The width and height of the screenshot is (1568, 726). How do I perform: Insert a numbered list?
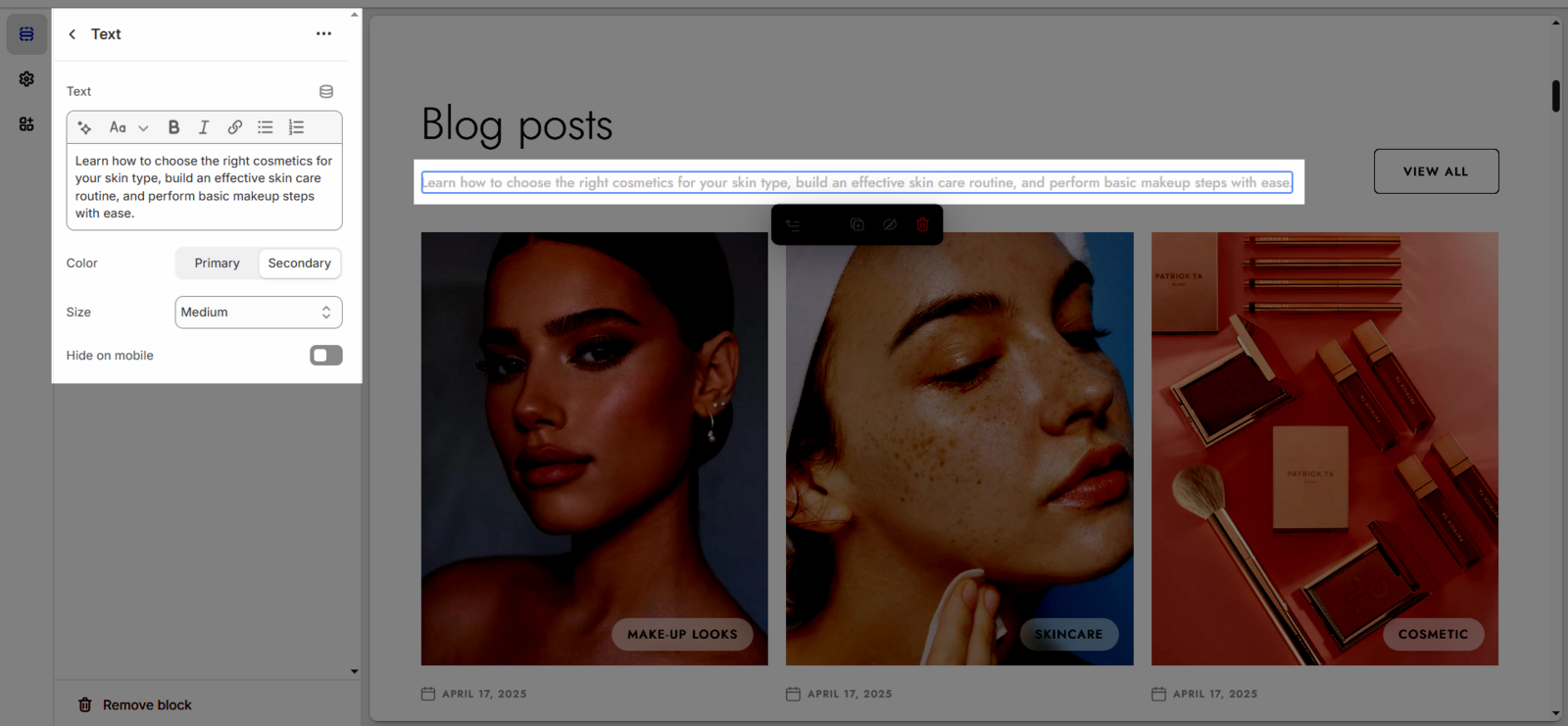(296, 127)
